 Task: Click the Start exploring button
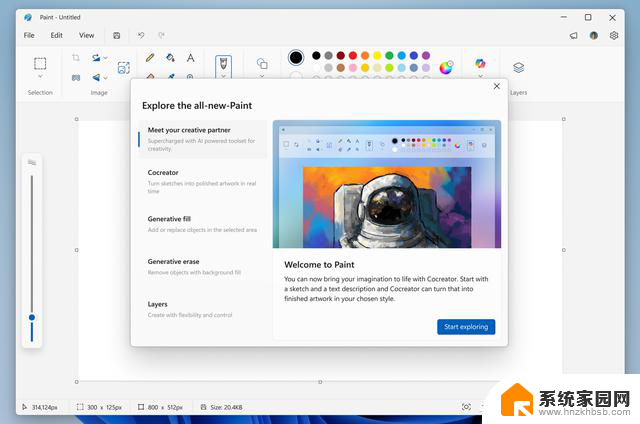click(466, 327)
